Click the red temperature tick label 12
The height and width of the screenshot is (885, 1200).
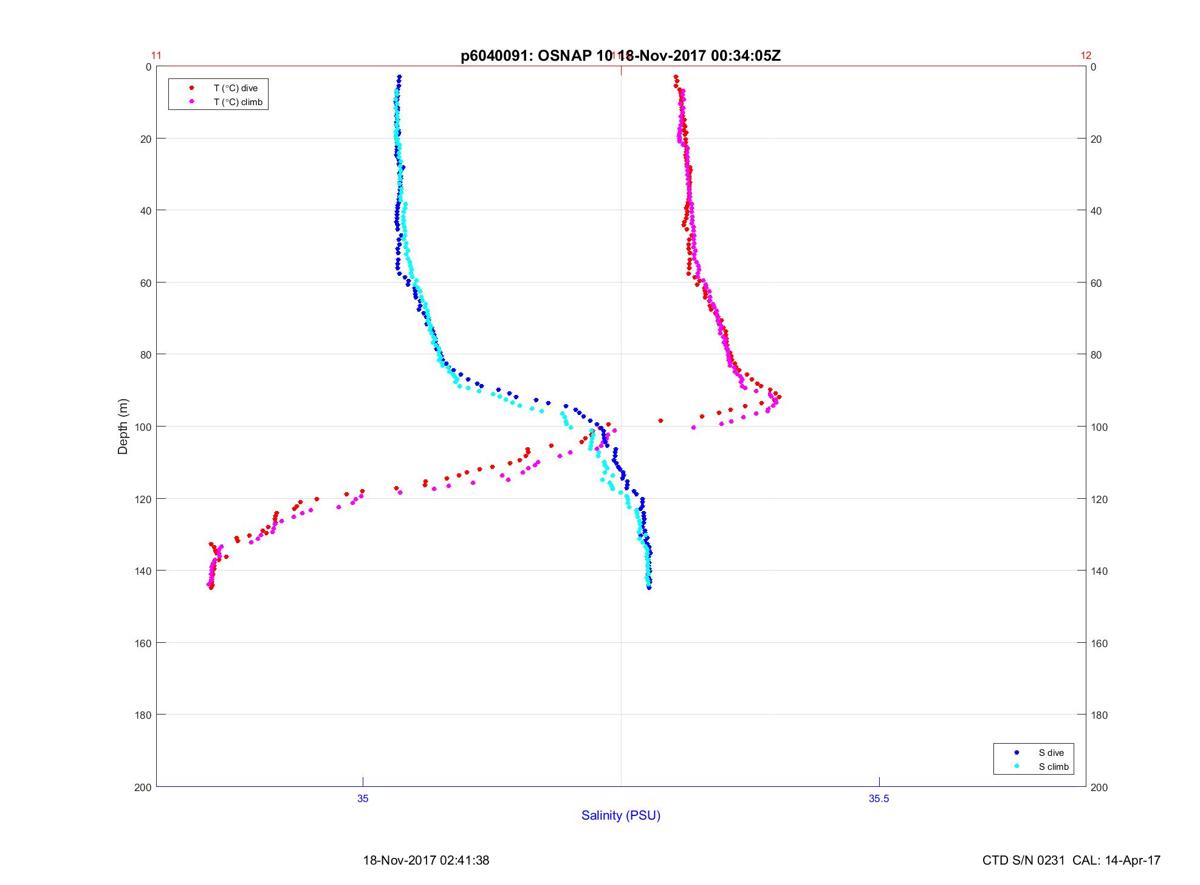point(1086,56)
